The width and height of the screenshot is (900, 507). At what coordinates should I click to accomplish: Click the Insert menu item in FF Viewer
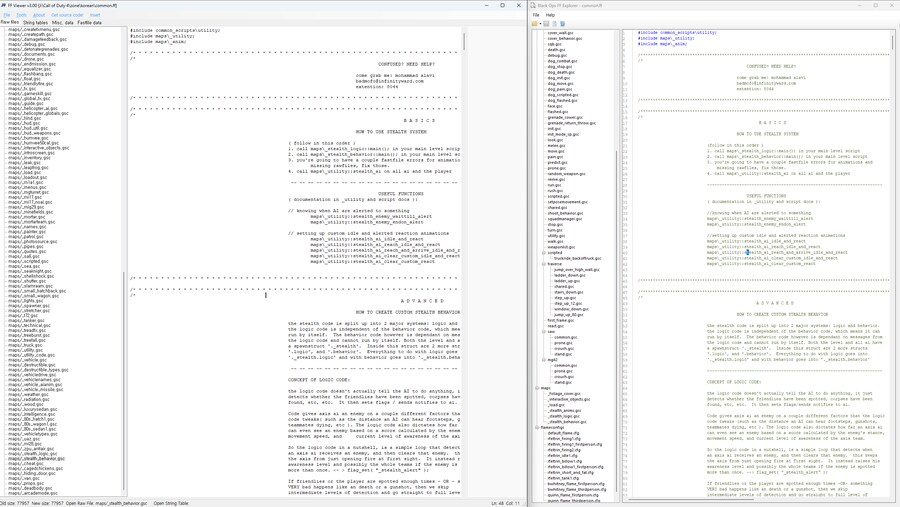coord(95,15)
